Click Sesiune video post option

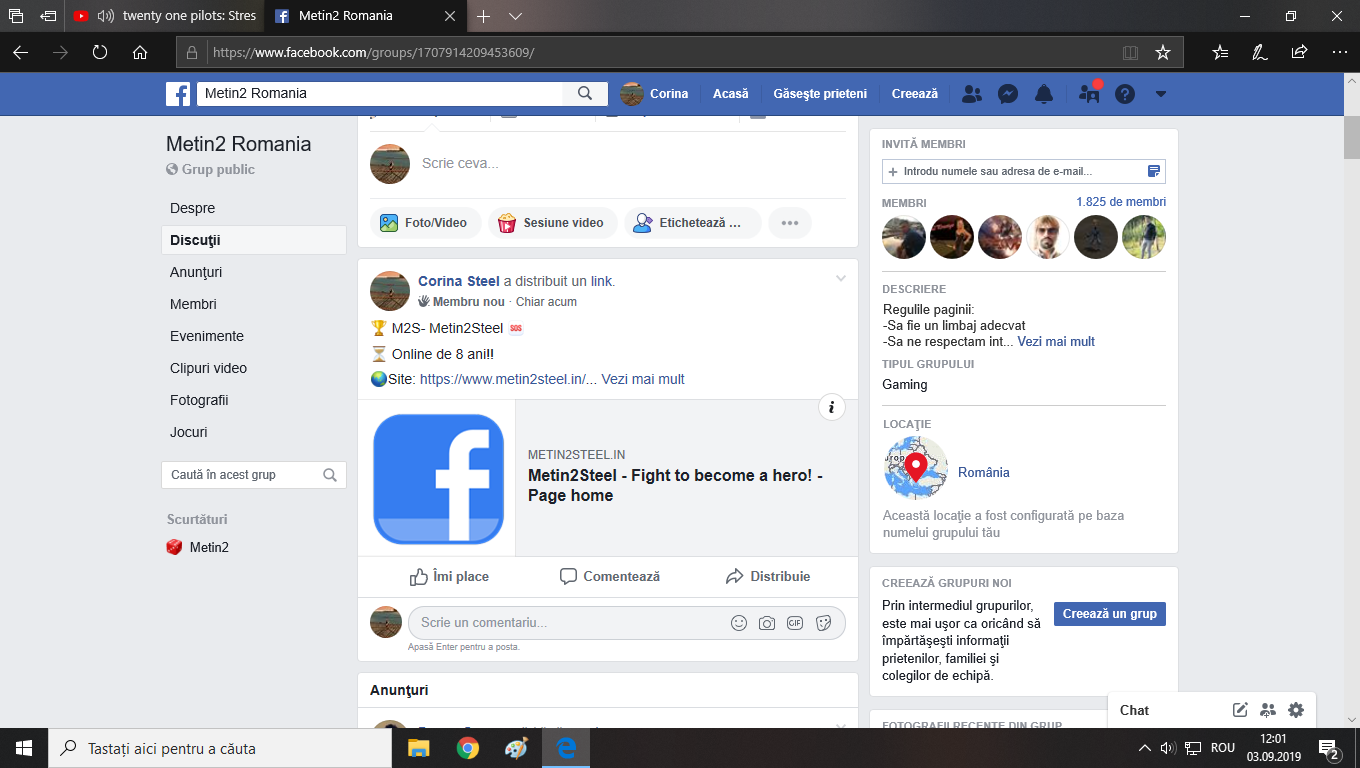[x=552, y=223]
